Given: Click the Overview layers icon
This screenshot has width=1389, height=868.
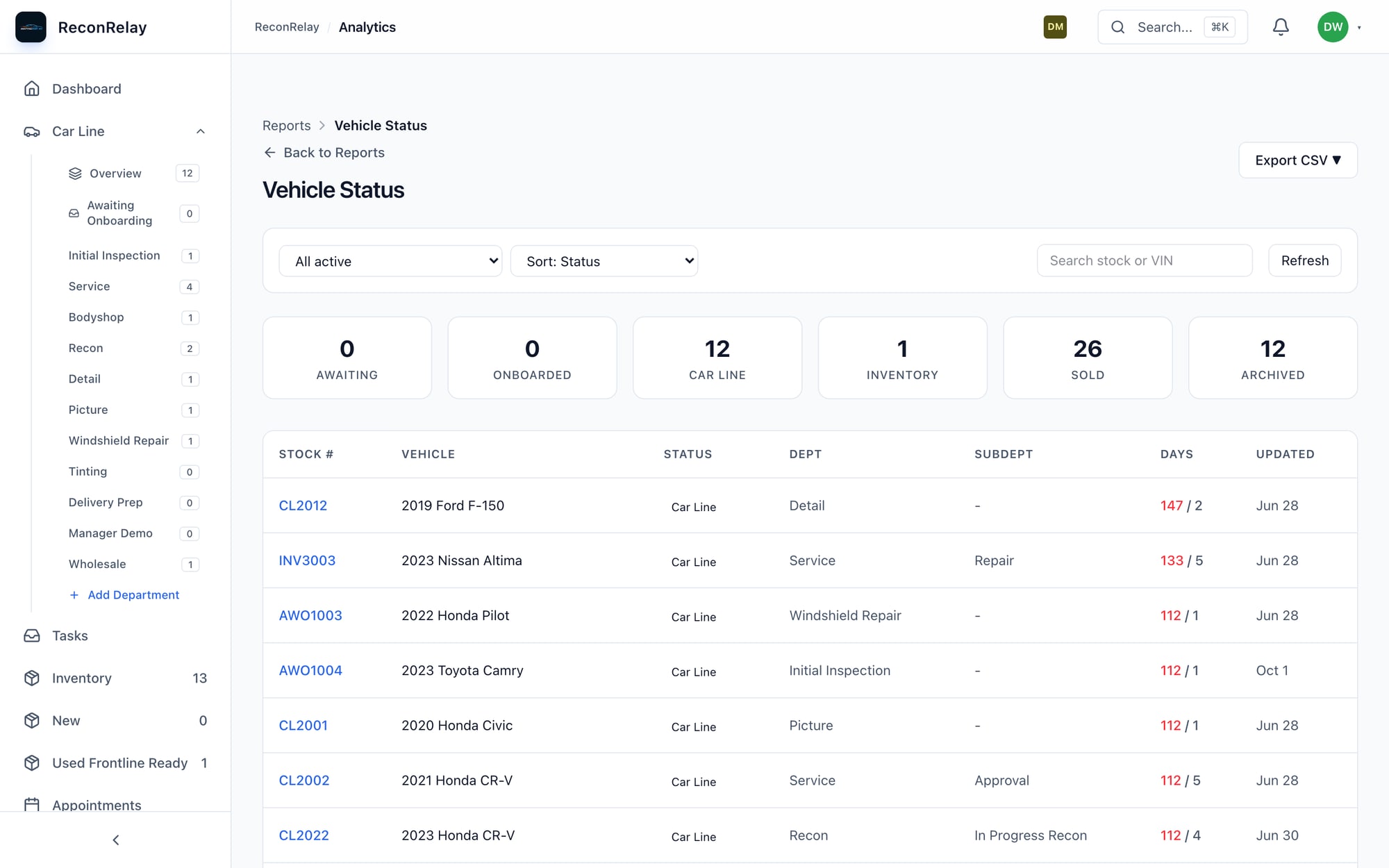Looking at the screenshot, I should point(75,174).
